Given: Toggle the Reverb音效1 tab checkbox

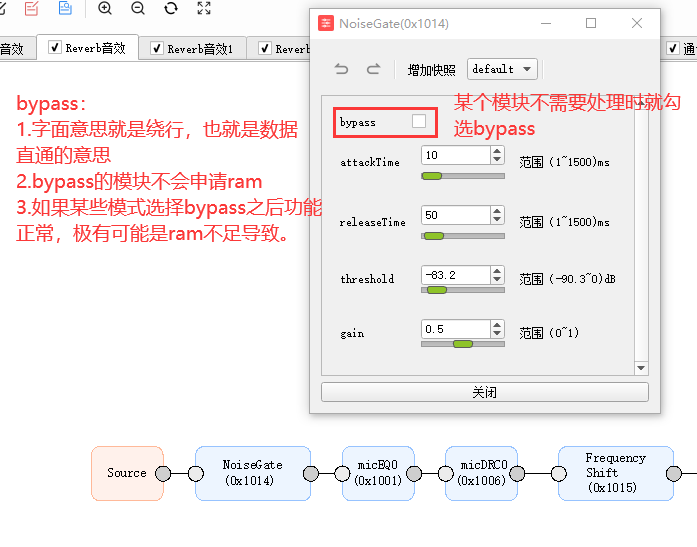Looking at the screenshot, I should [x=156, y=48].
